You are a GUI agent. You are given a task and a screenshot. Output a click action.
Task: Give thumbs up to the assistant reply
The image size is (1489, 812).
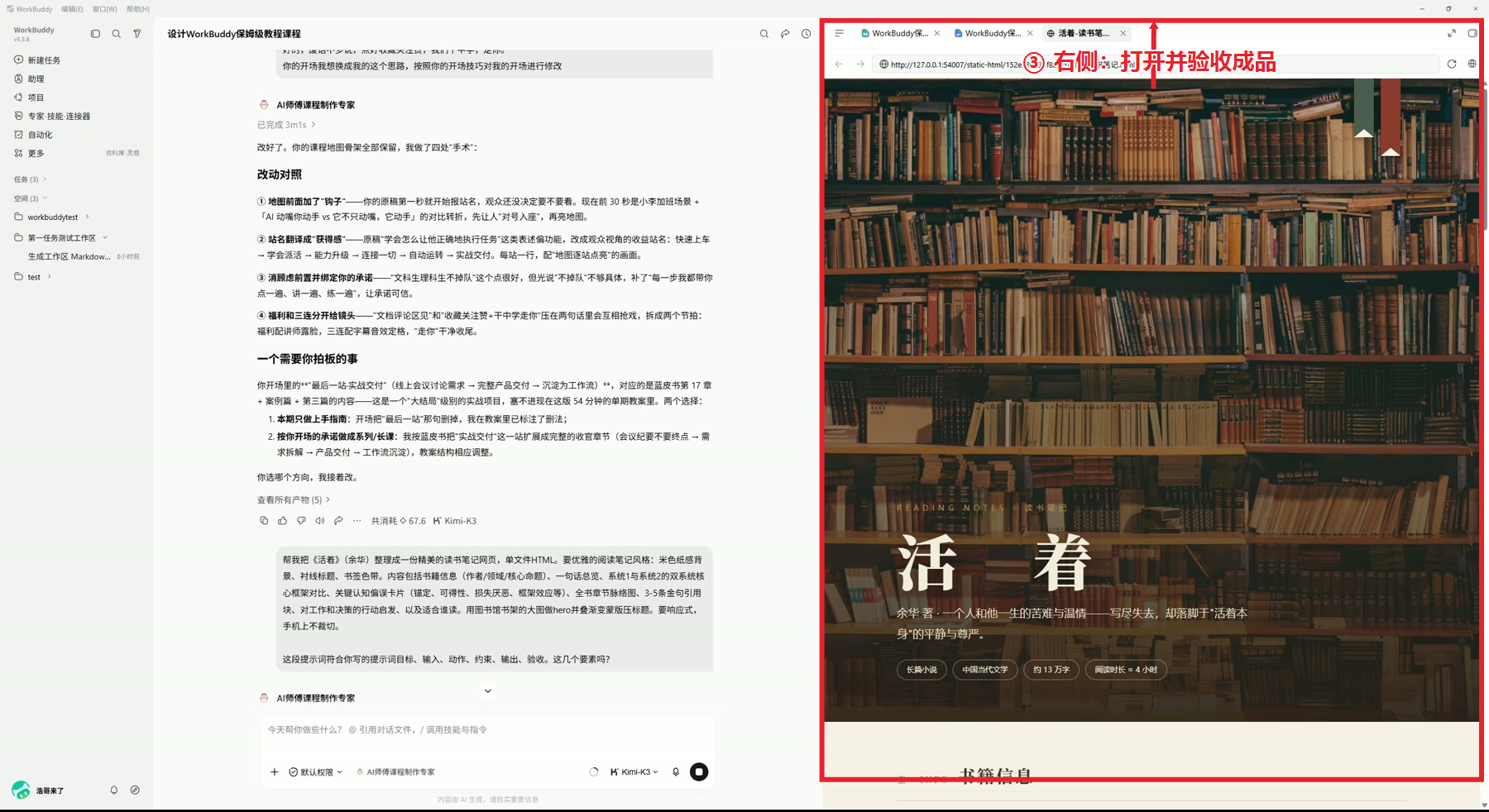click(x=283, y=521)
